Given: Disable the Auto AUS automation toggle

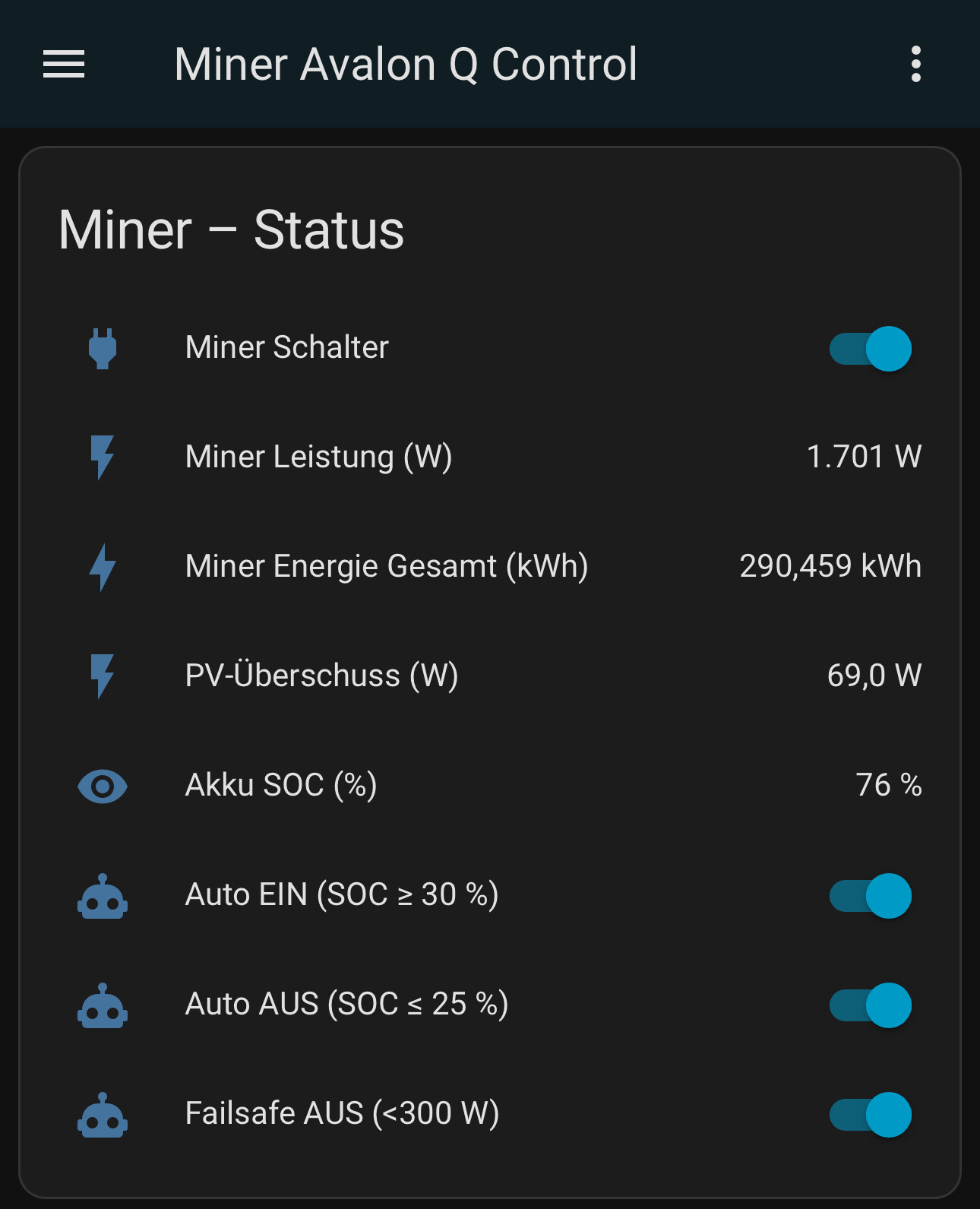Looking at the screenshot, I should point(871,1005).
